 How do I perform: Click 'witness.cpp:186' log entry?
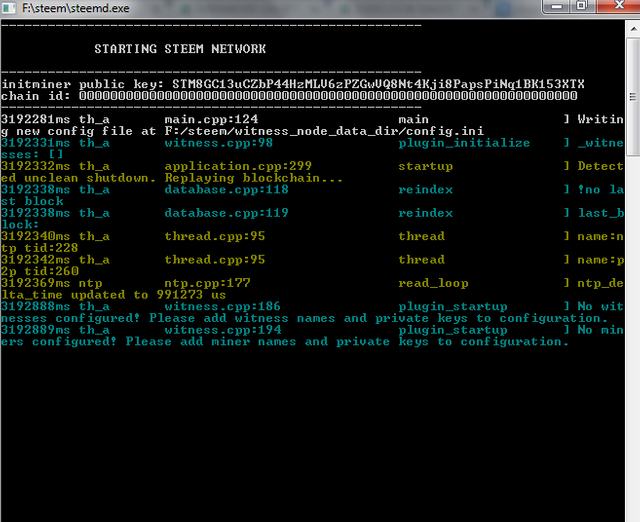pyautogui.click(x=222, y=307)
